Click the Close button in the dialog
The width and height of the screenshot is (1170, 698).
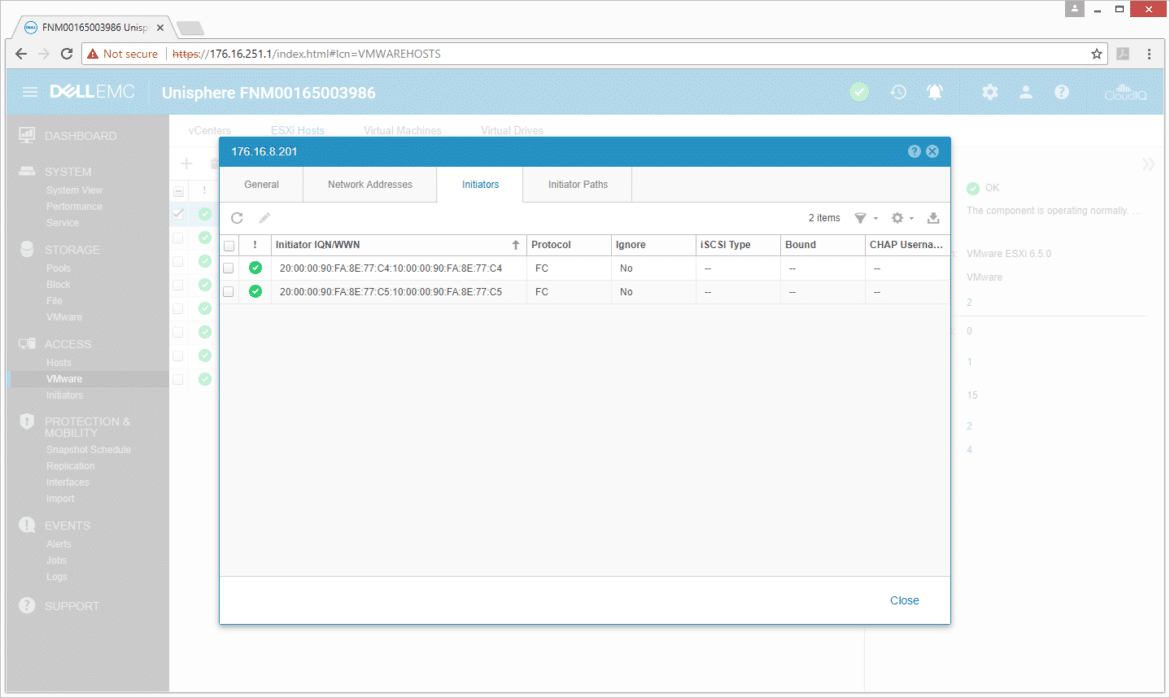click(904, 600)
